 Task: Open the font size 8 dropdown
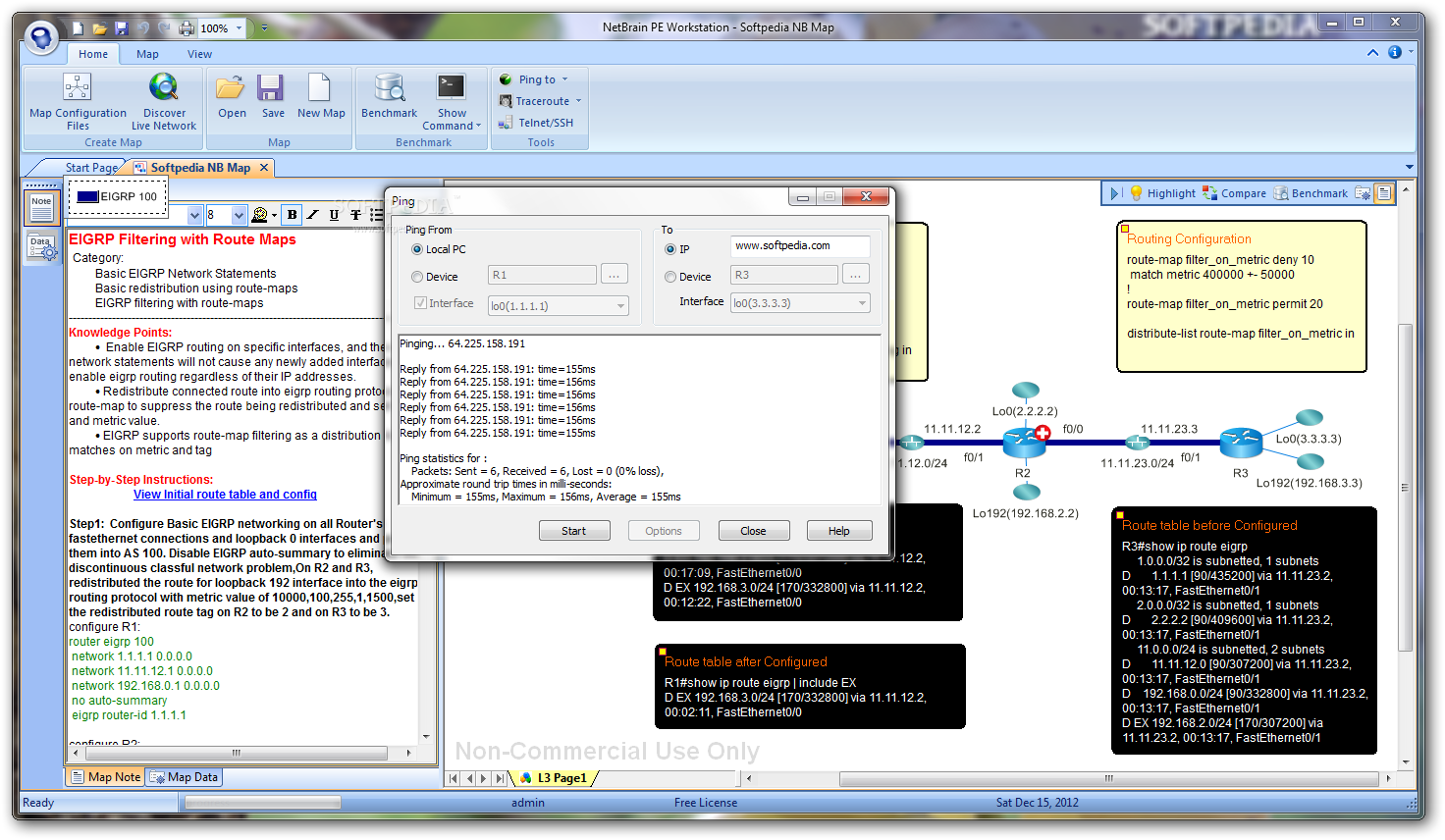(239, 215)
